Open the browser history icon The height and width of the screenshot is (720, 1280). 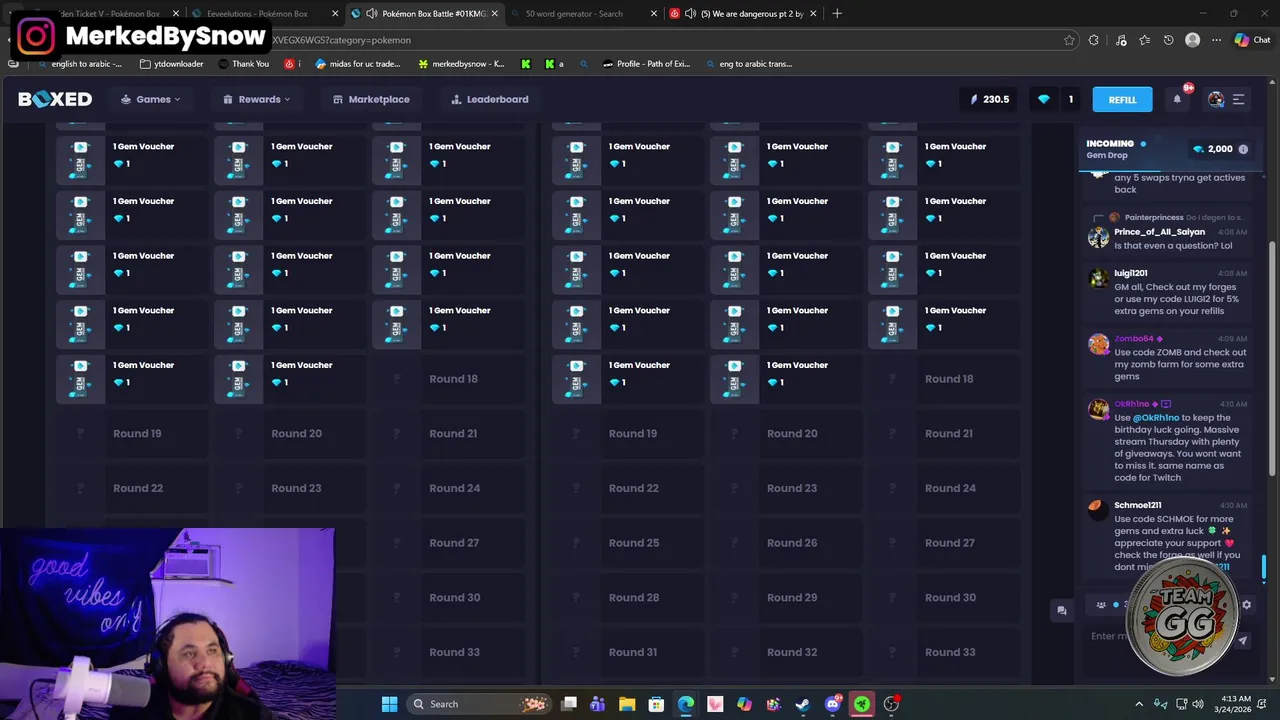click(1168, 40)
